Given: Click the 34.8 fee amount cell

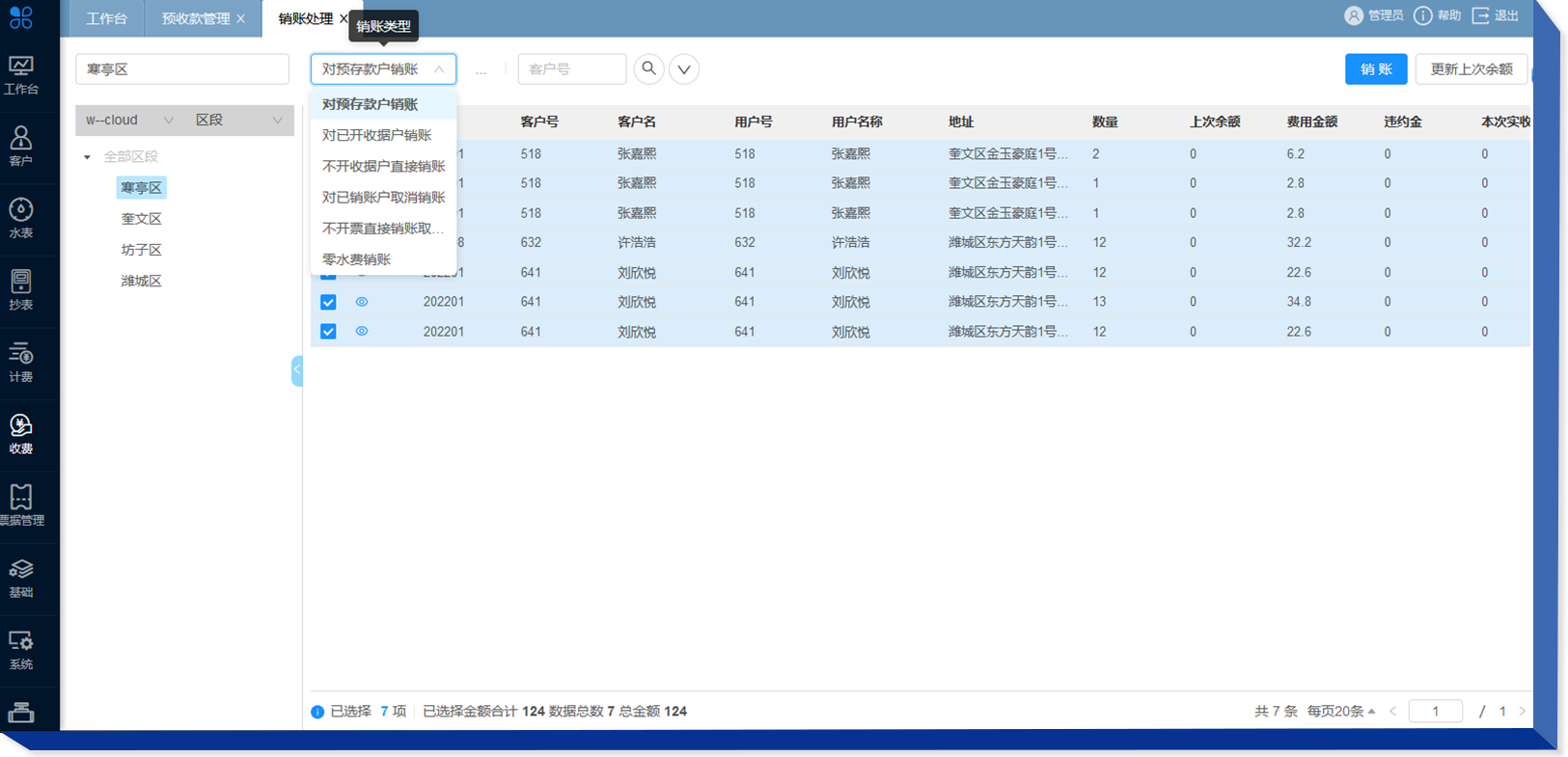Looking at the screenshot, I should tap(1299, 302).
